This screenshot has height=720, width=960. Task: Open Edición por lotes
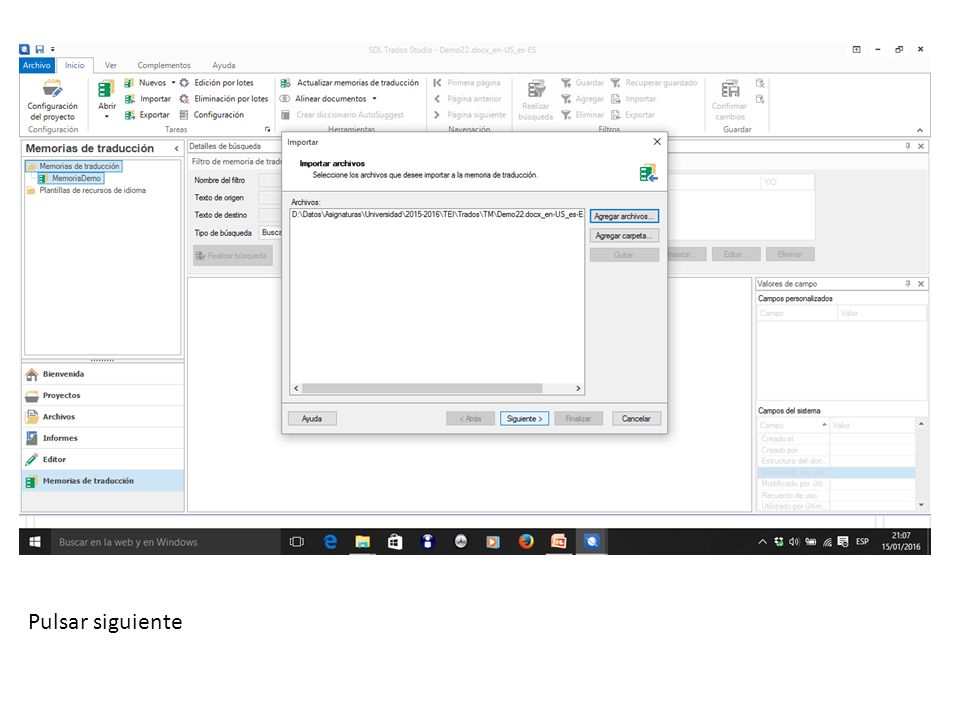pyautogui.click(x=216, y=83)
